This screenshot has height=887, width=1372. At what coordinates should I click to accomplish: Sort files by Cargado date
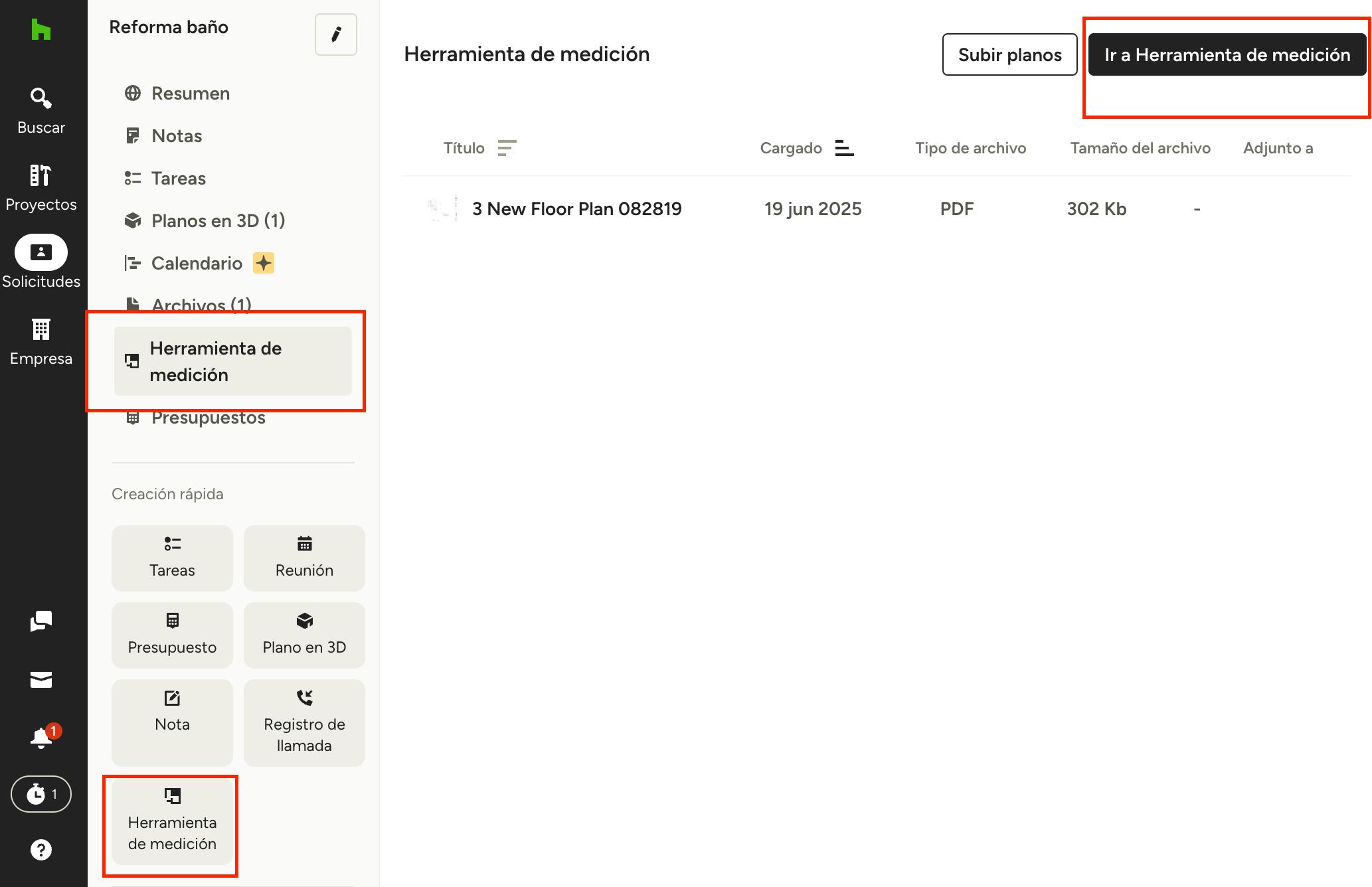(844, 148)
